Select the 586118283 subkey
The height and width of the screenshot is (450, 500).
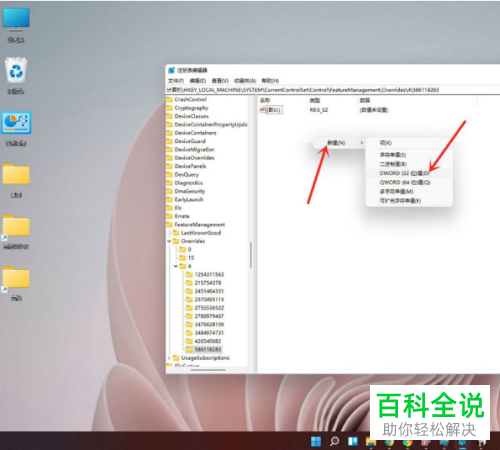tap(208, 349)
